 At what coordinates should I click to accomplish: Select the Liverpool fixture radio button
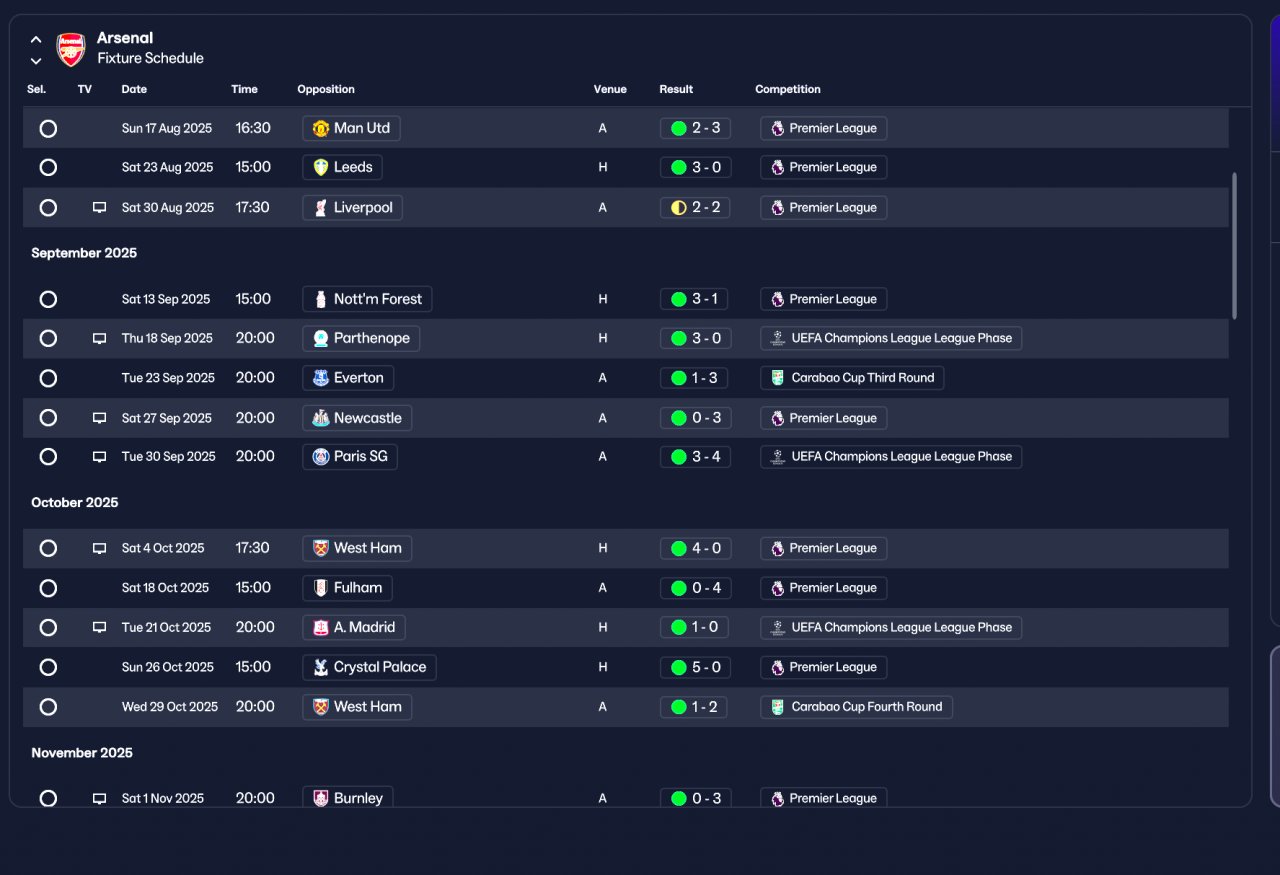(x=48, y=208)
